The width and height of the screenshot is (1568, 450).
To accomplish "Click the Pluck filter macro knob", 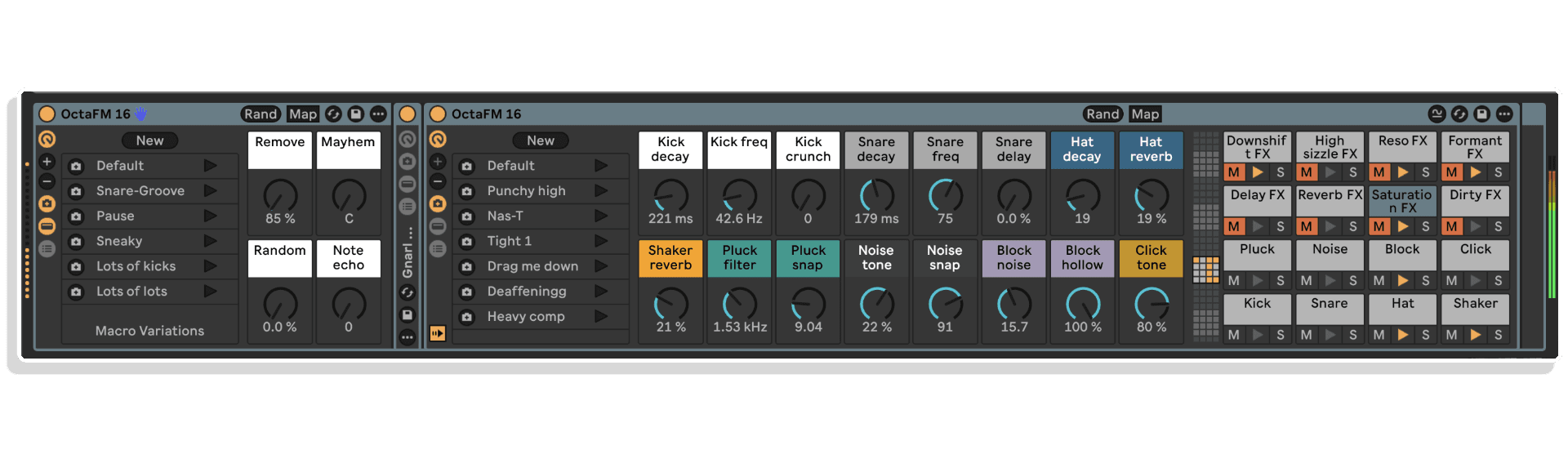I will pos(740,305).
